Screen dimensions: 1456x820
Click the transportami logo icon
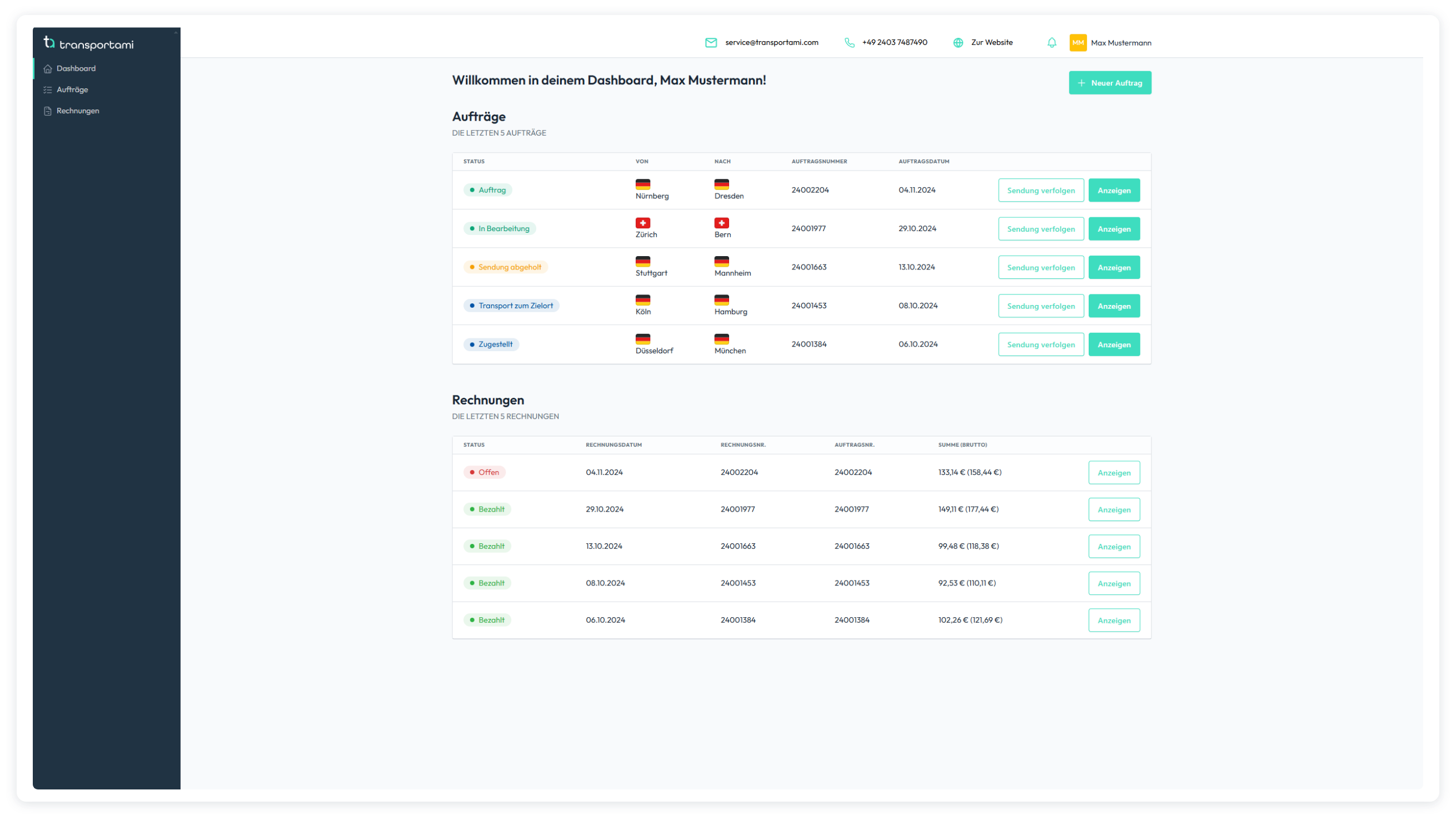pyautogui.click(x=49, y=42)
